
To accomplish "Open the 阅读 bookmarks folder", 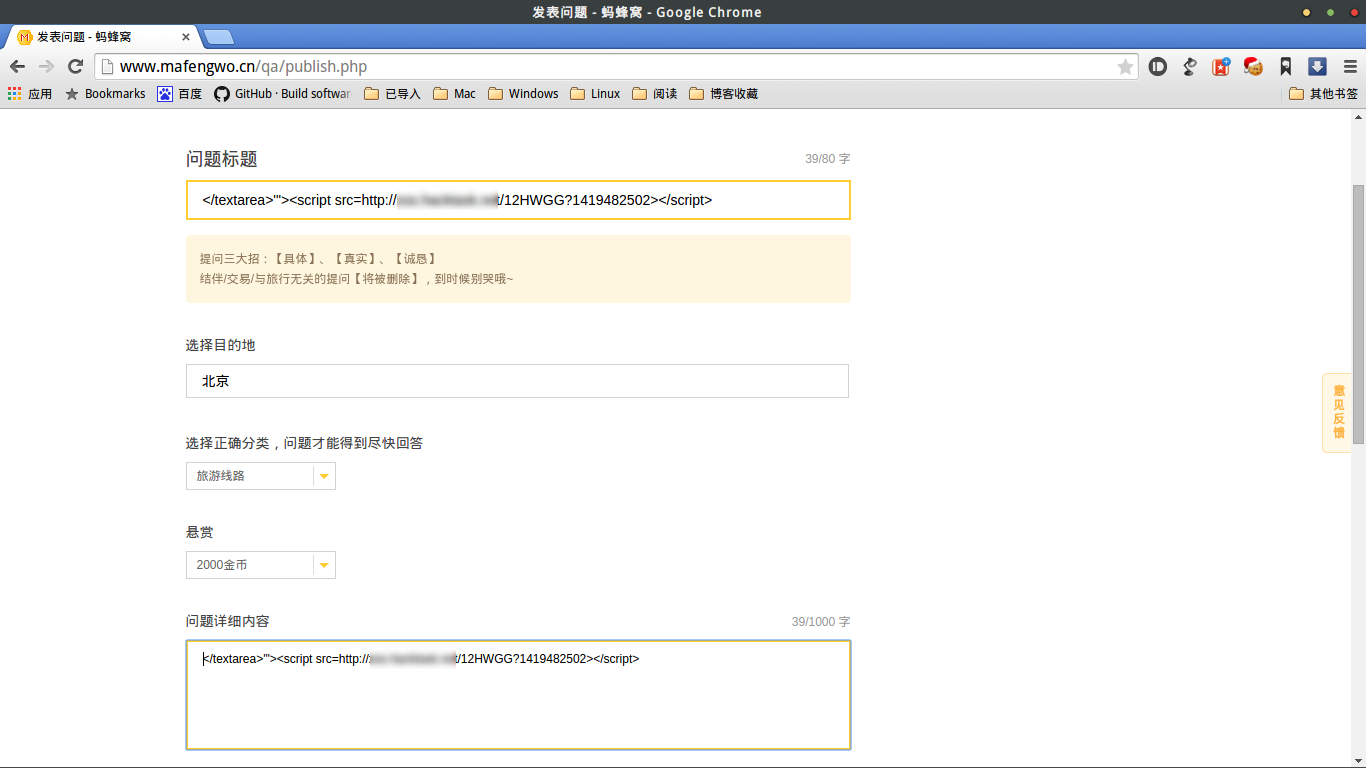I will (x=655, y=94).
